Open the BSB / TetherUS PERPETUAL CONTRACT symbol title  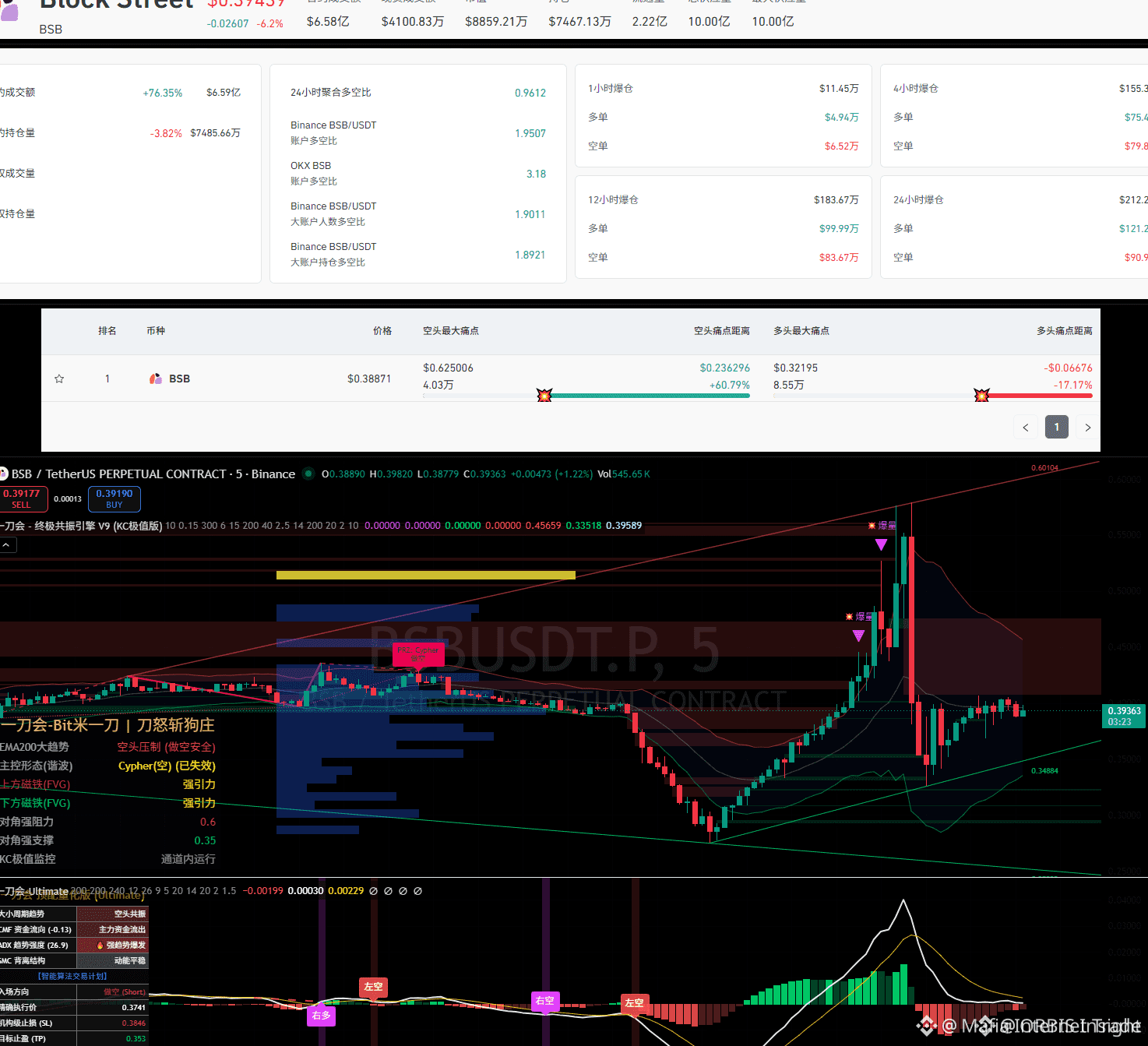[x=153, y=474]
